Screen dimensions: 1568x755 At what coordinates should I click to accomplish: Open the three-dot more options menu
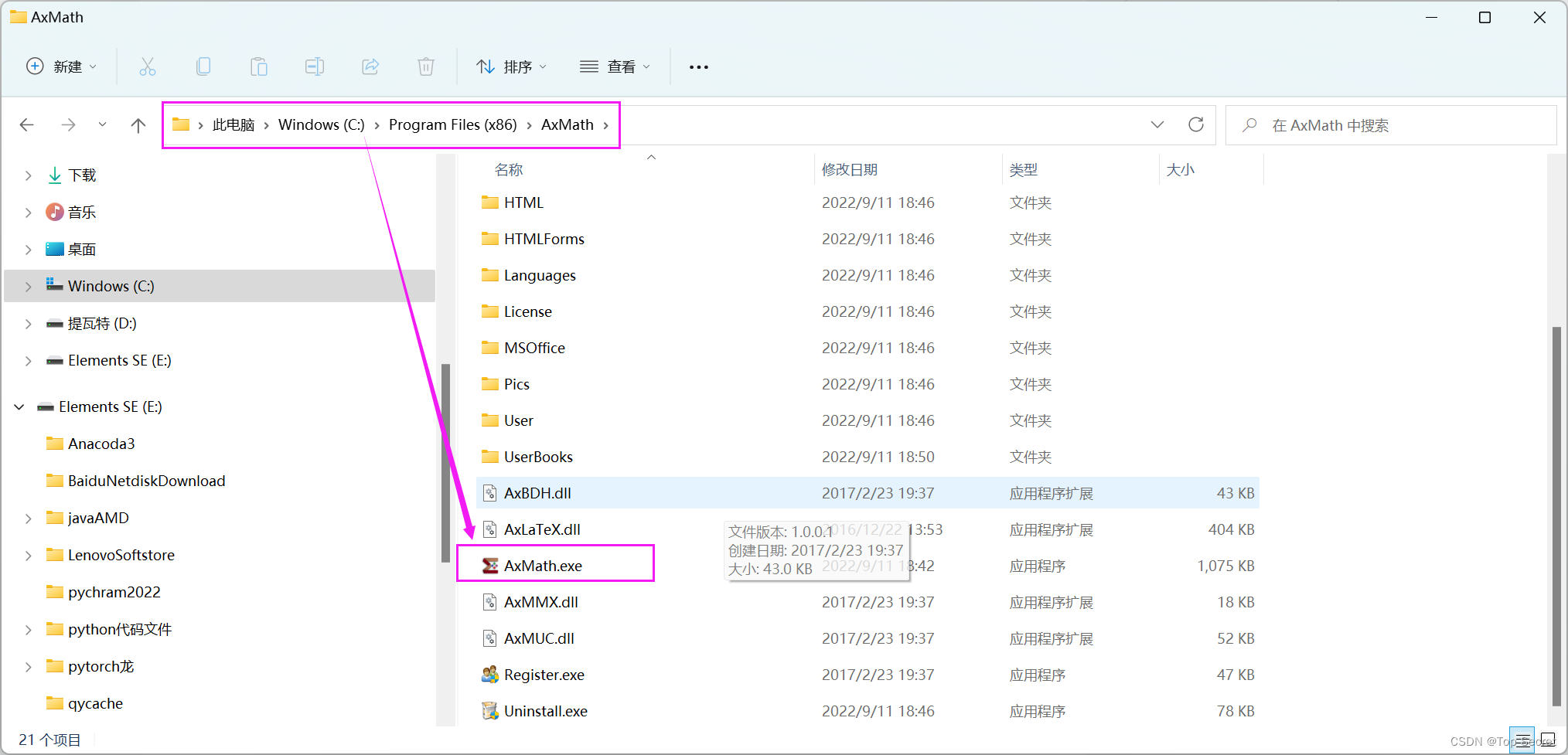coord(699,67)
